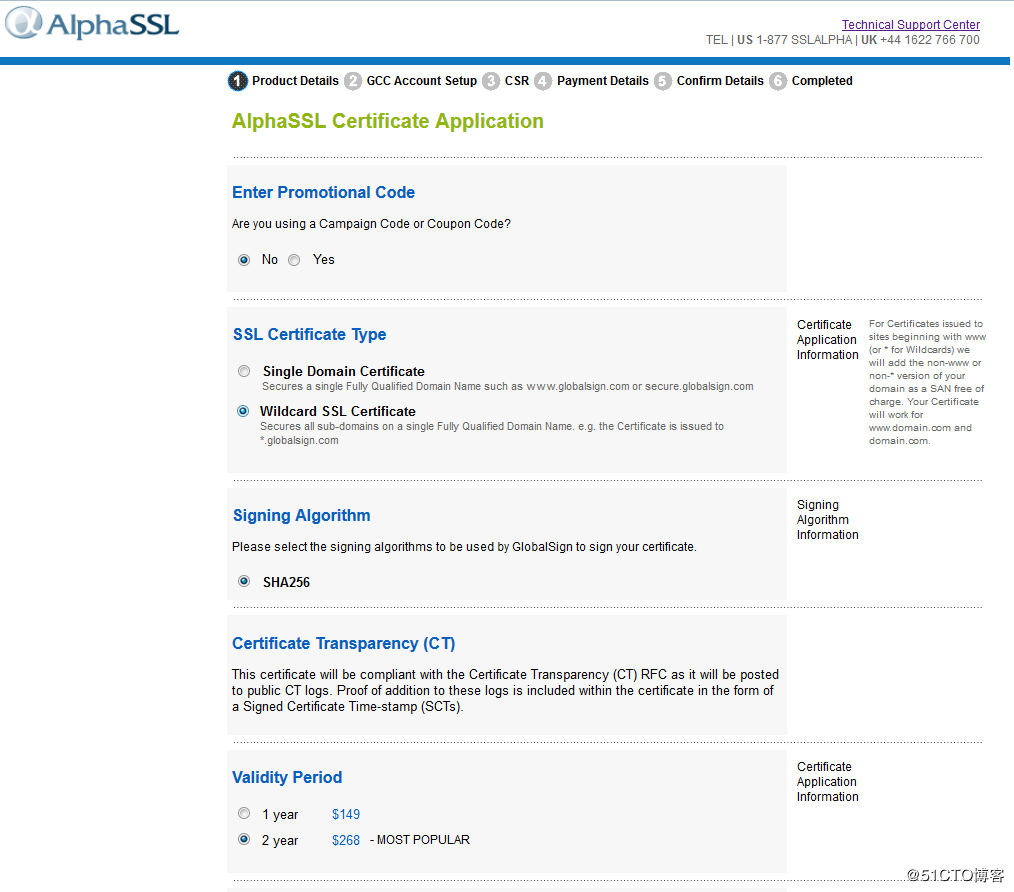The height and width of the screenshot is (892, 1014).
Task: Click the Signing Algorithm heading
Action: coord(301,516)
